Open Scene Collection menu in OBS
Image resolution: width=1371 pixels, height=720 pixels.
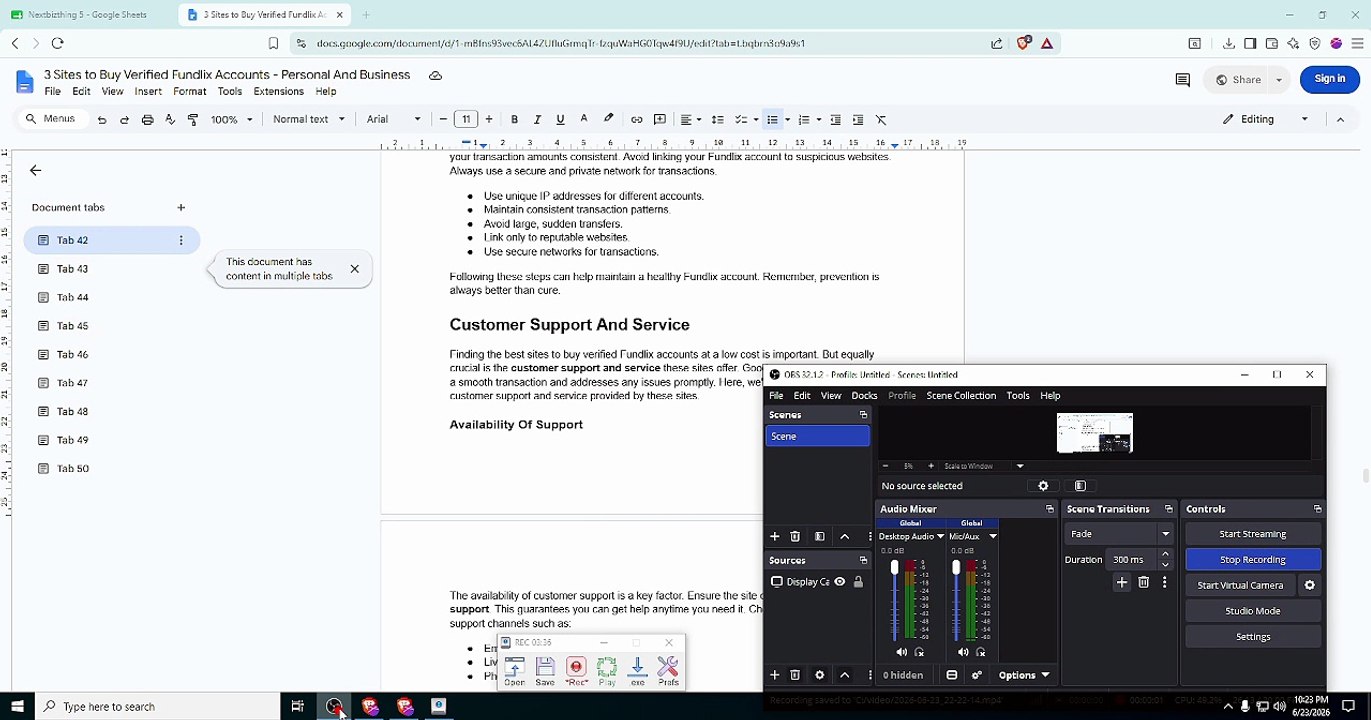[x=961, y=396]
